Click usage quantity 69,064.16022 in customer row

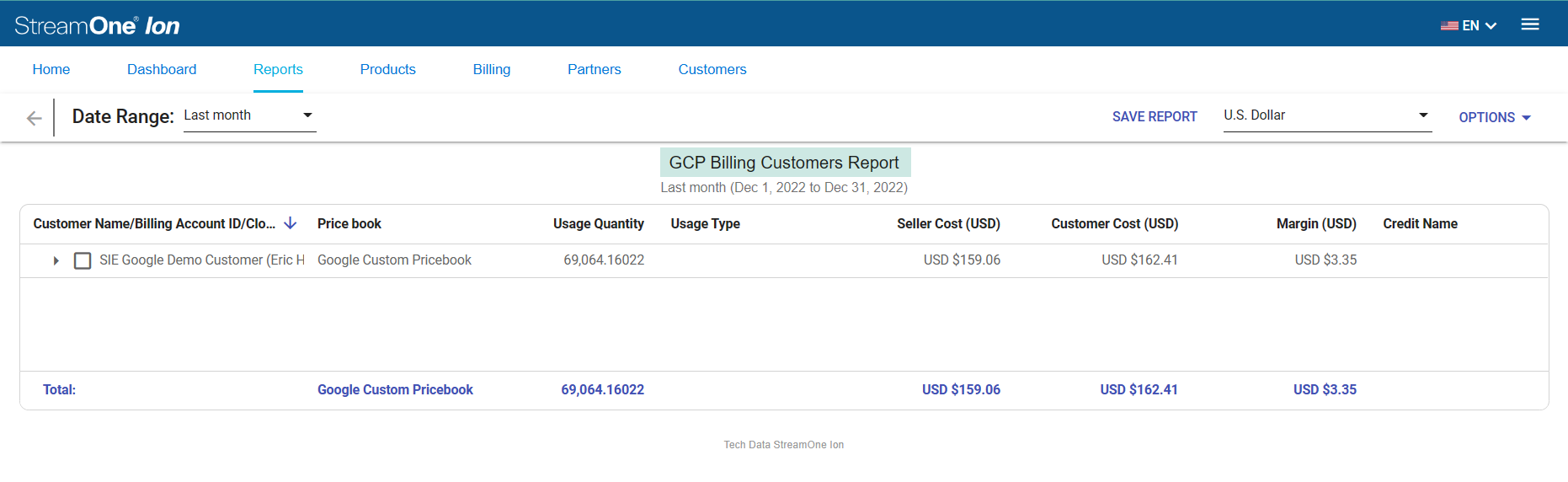[604, 260]
